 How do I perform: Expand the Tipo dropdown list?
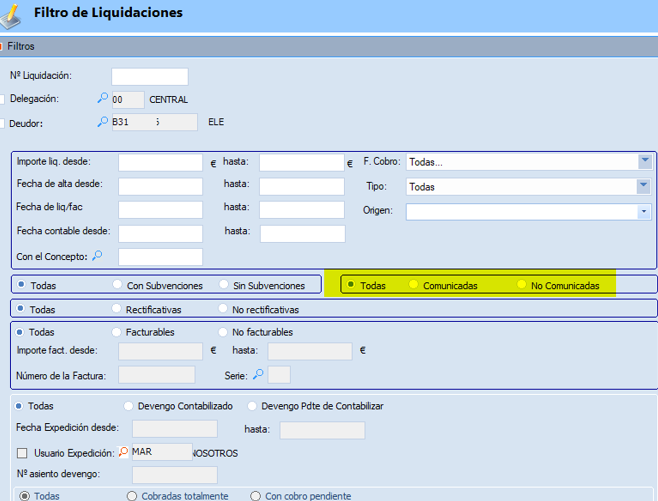[x=644, y=186]
